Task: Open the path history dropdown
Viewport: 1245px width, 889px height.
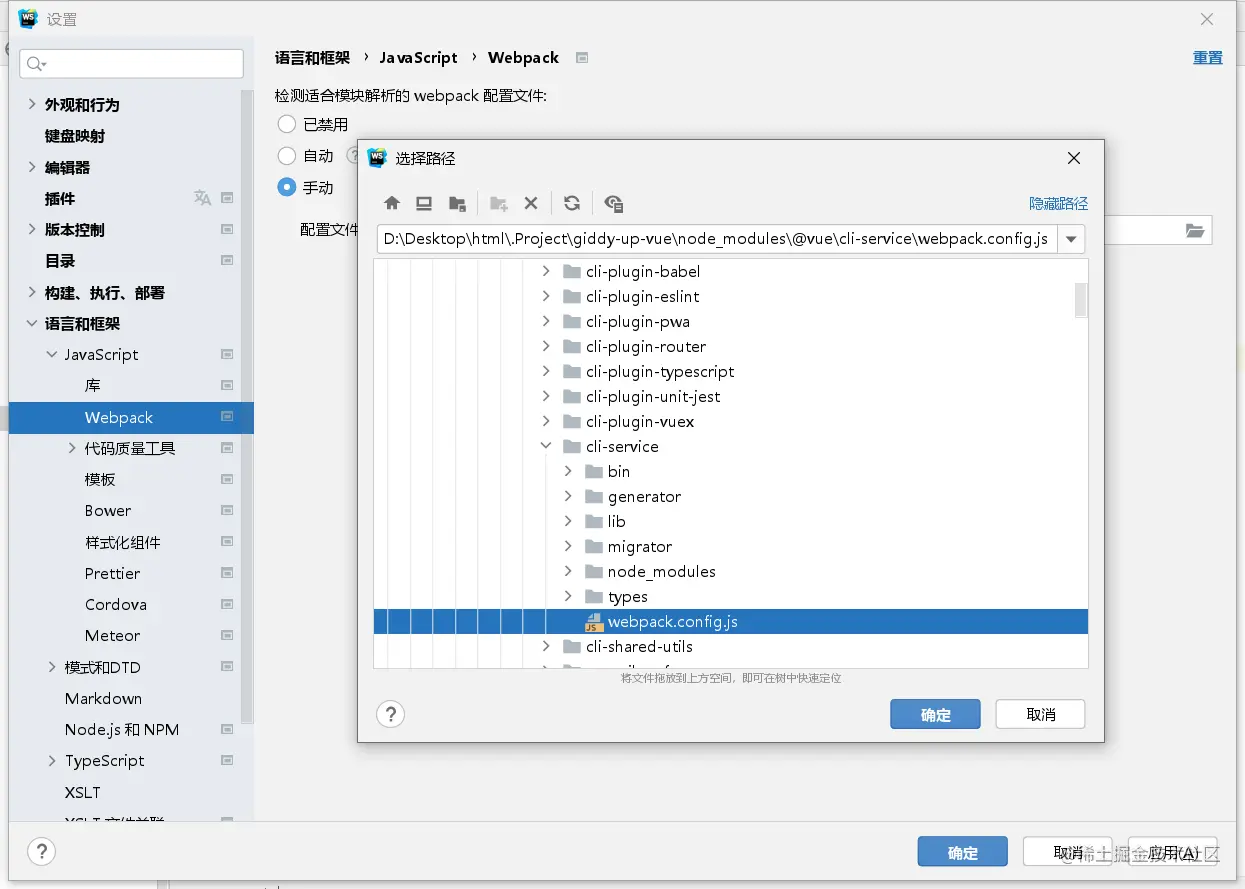Action: pyautogui.click(x=1072, y=239)
